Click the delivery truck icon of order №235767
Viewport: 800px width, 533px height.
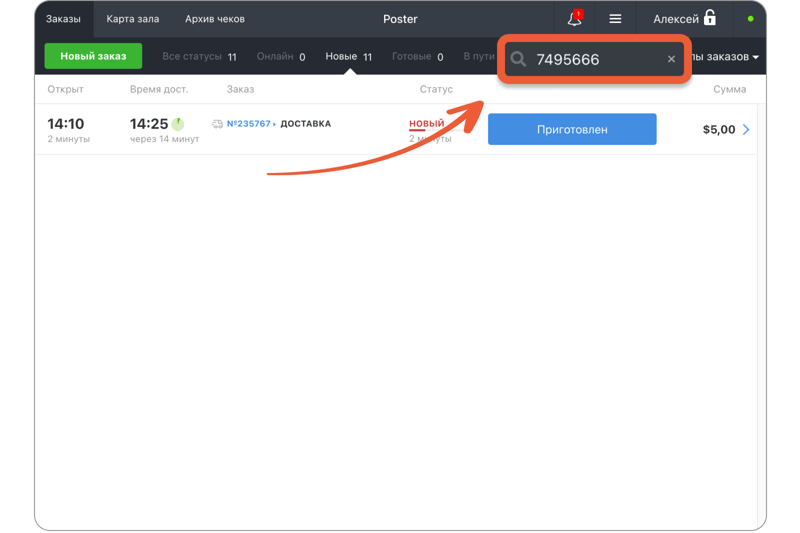pyautogui.click(x=217, y=124)
